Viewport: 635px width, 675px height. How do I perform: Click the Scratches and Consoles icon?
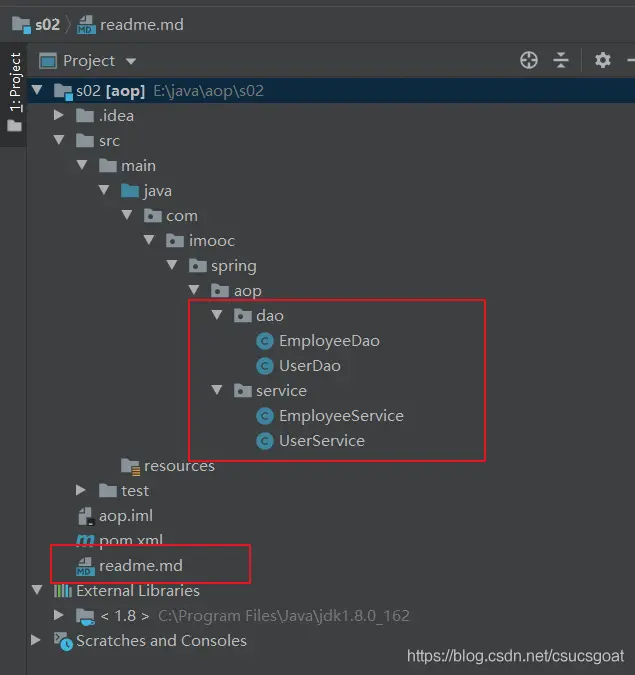pos(63,641)
